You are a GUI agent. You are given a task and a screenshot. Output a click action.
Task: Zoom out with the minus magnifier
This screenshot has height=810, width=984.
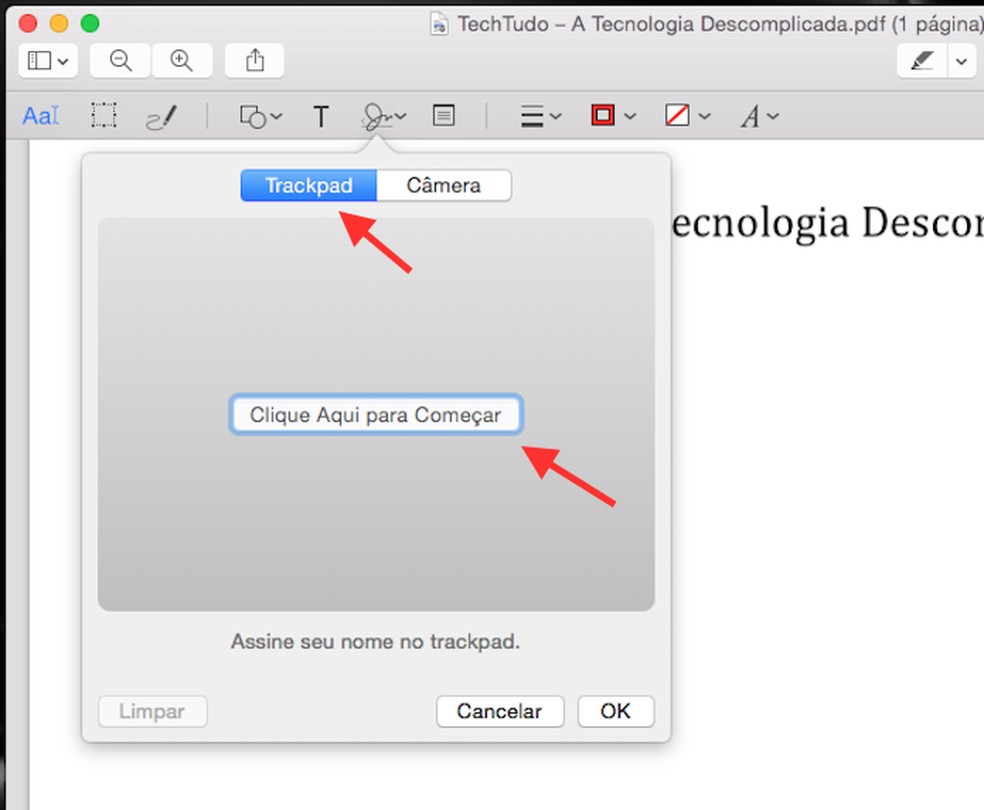click(x=120, y=61)
